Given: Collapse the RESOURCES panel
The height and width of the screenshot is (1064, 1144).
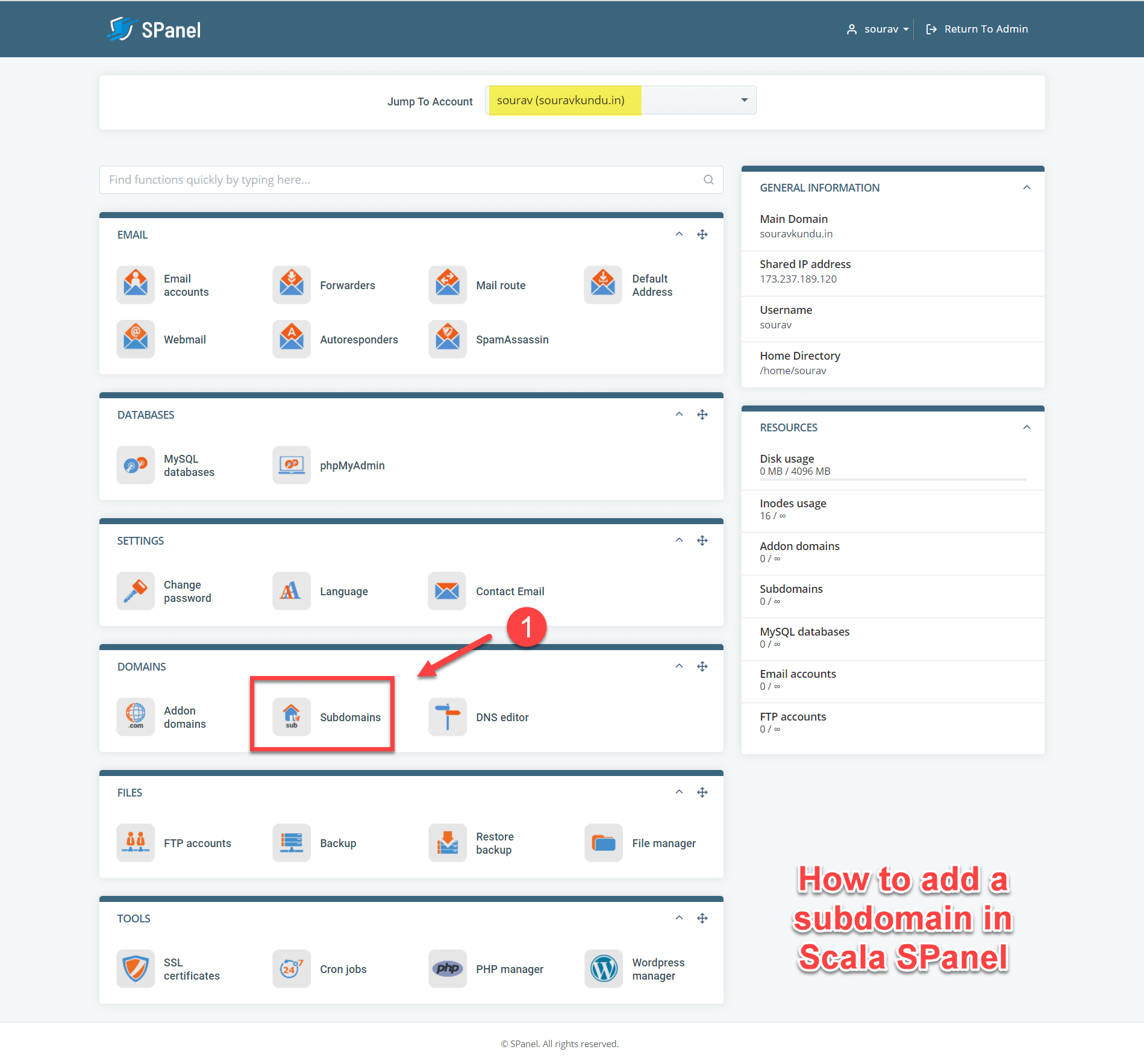Looking at the screenshot, I should coord(1027,427).
